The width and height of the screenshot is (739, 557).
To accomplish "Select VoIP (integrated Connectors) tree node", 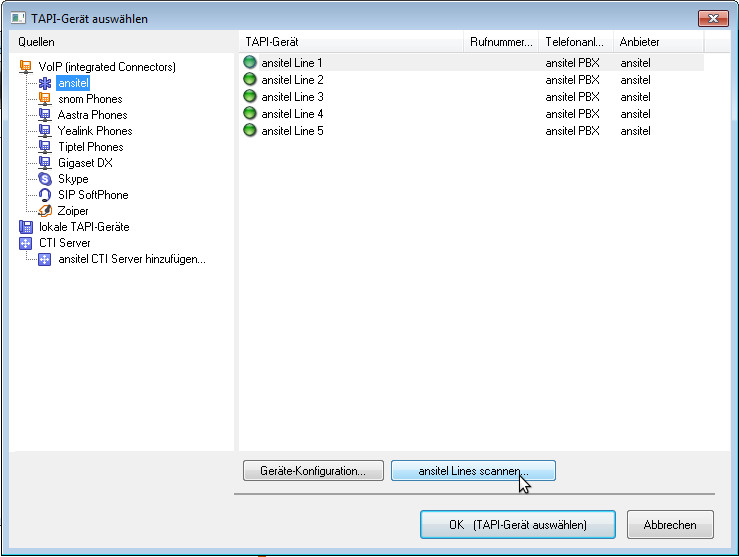I will click(x=107, y=67).
